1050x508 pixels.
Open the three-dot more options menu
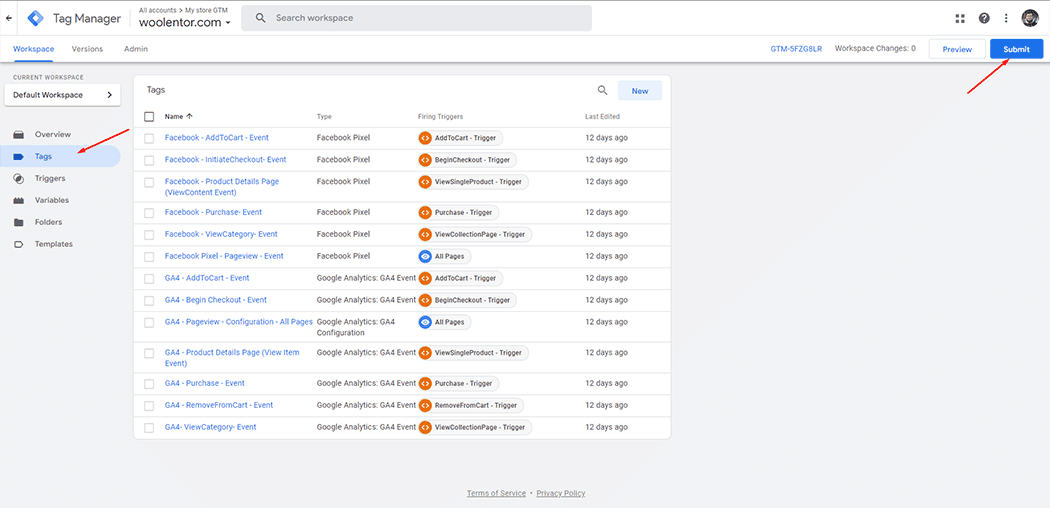point(1006,18)
